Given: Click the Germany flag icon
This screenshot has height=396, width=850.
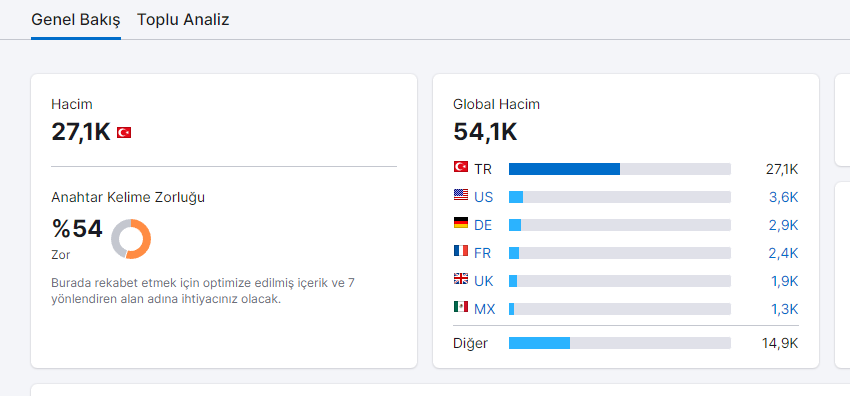Looking at the screenshot, I should pos(461,223).
